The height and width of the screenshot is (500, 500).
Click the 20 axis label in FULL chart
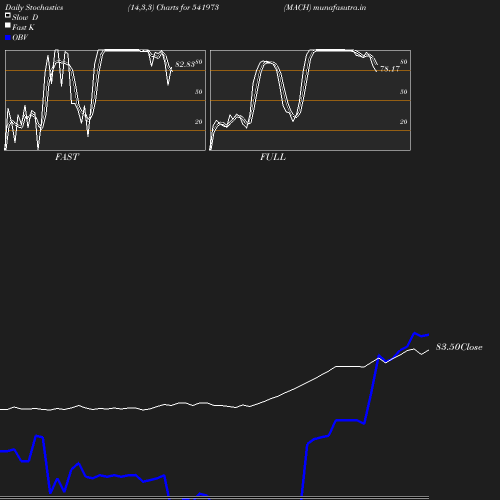tap(404, 122)
